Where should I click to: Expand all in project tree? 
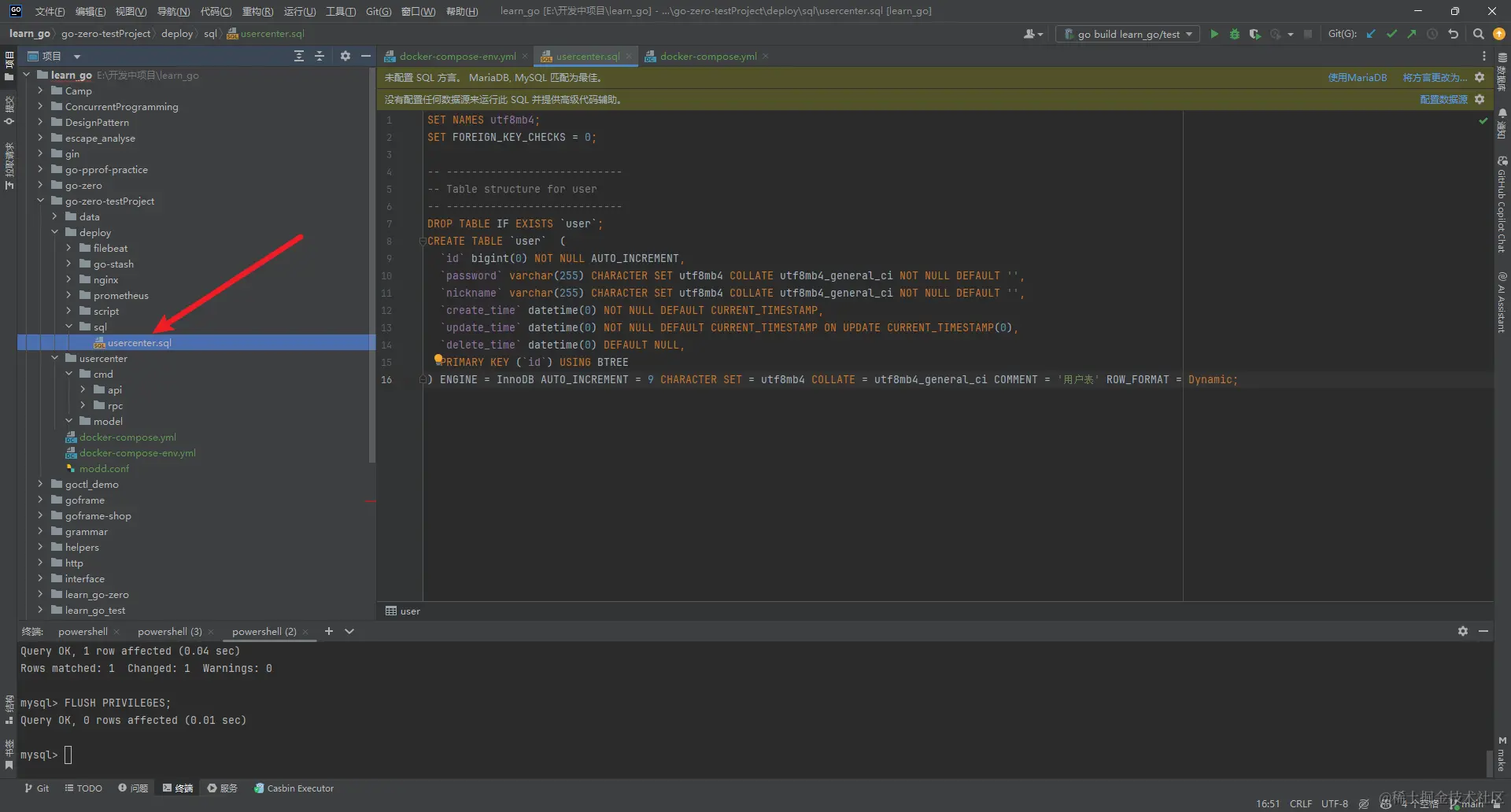pos(299,56)
